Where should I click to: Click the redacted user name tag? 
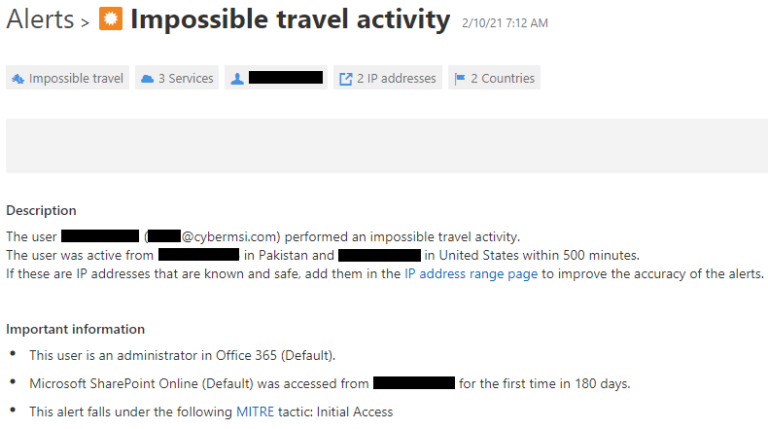[x=285, y=78]
